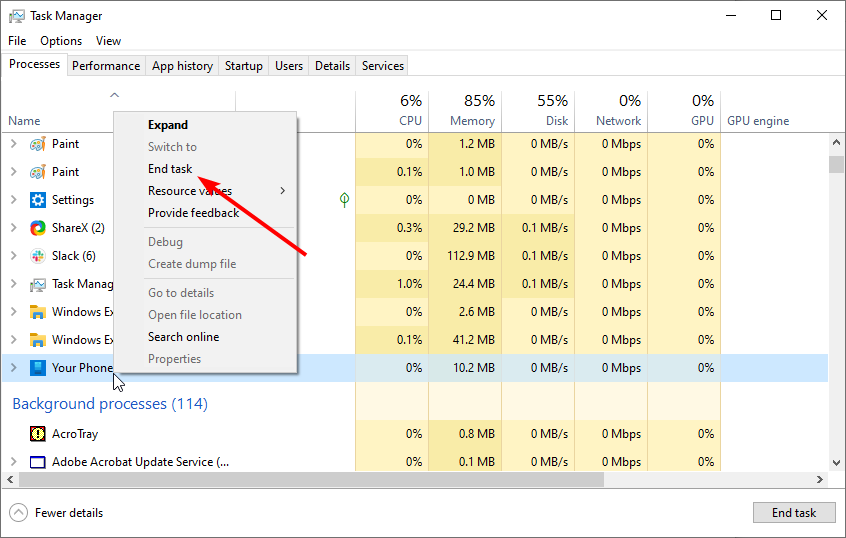Click the Adobe Acrobat Update Service icon

[x=38, y=462]
